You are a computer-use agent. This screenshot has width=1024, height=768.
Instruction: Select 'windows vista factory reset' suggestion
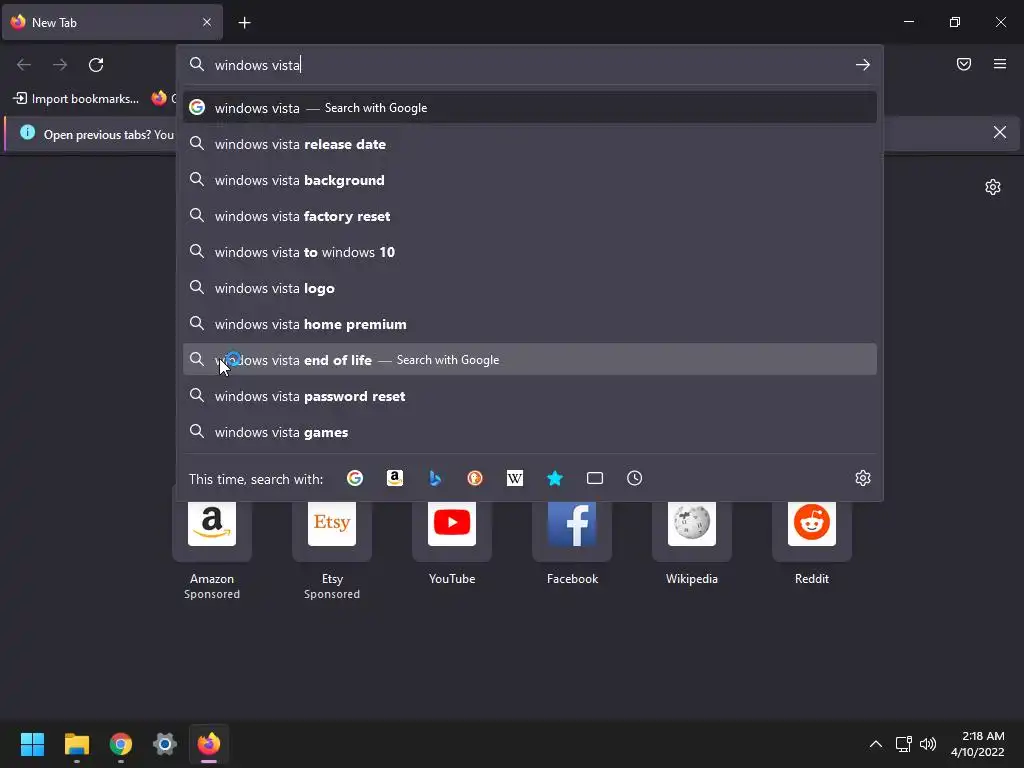click(530, 216)
